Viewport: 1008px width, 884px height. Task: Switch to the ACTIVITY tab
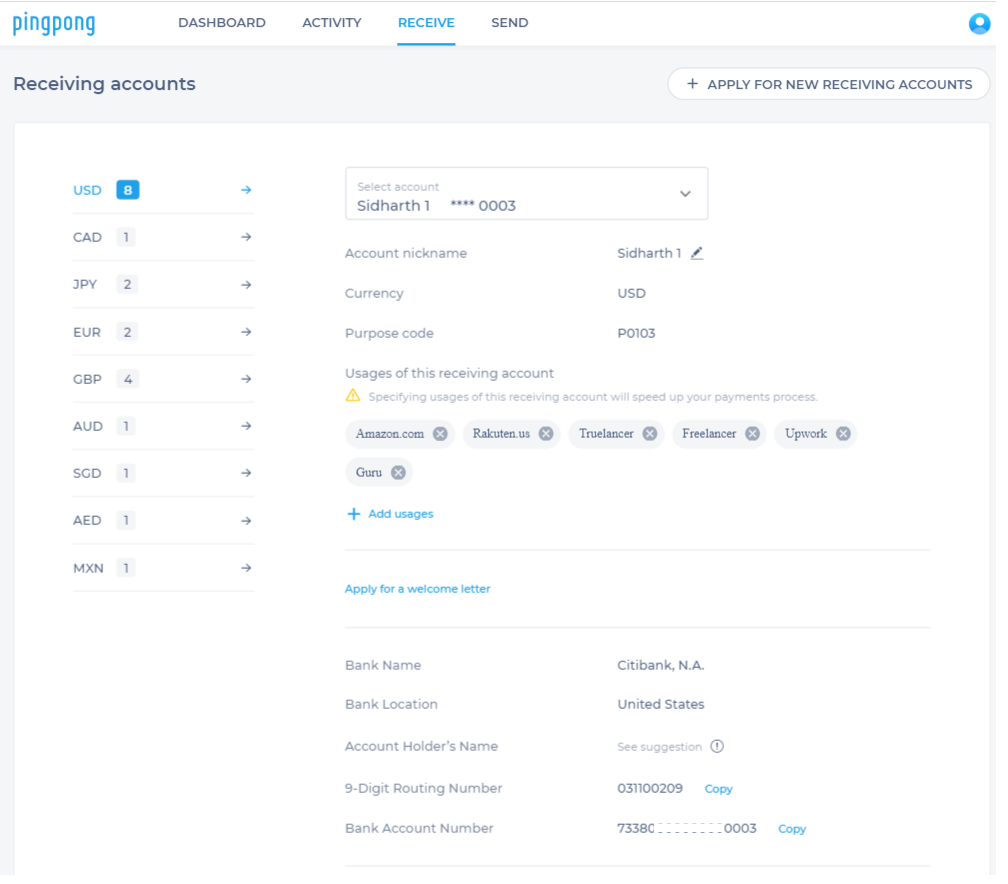[332, 23]
